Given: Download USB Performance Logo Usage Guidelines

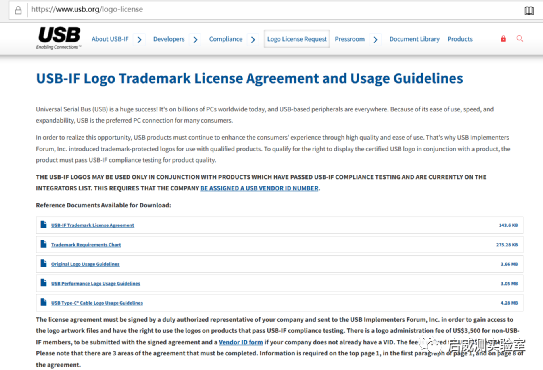Looking at the screenshot, I should pyautogui.click(x=96, y=283).
